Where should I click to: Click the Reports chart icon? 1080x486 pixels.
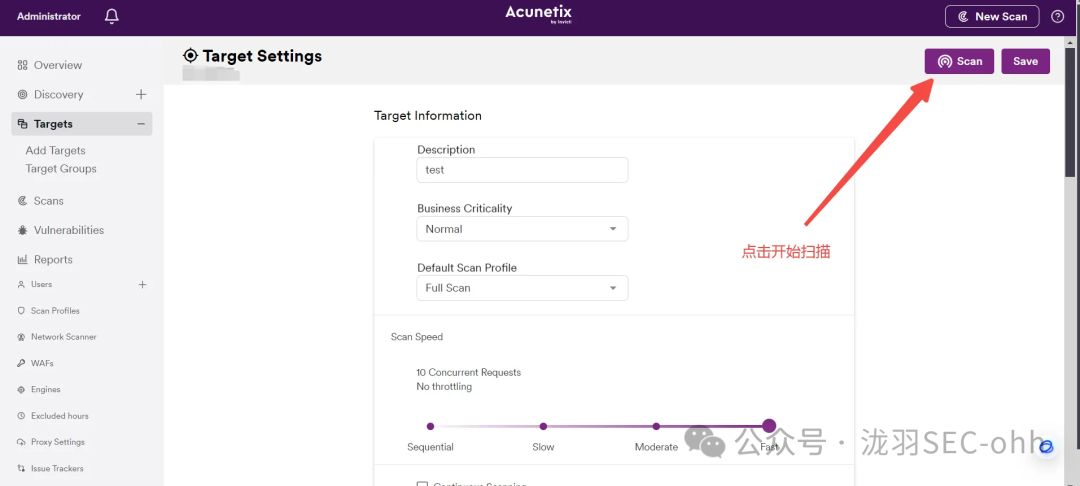[x=23, y=260]
